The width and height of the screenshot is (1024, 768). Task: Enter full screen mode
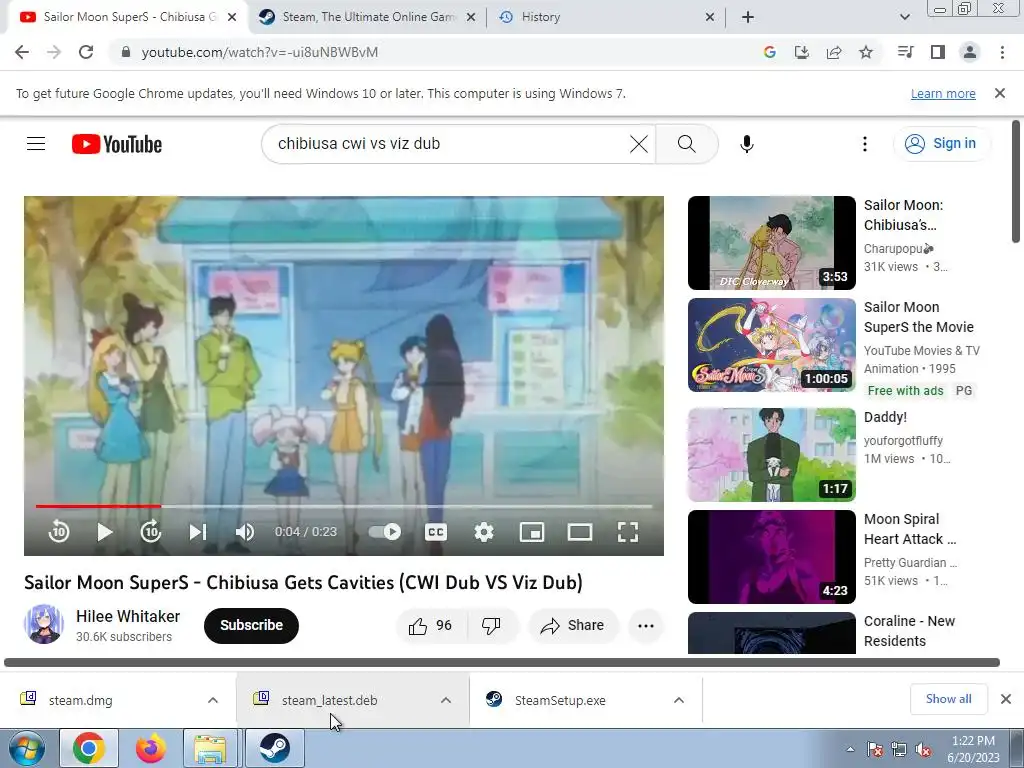click(x=628, y=532)
